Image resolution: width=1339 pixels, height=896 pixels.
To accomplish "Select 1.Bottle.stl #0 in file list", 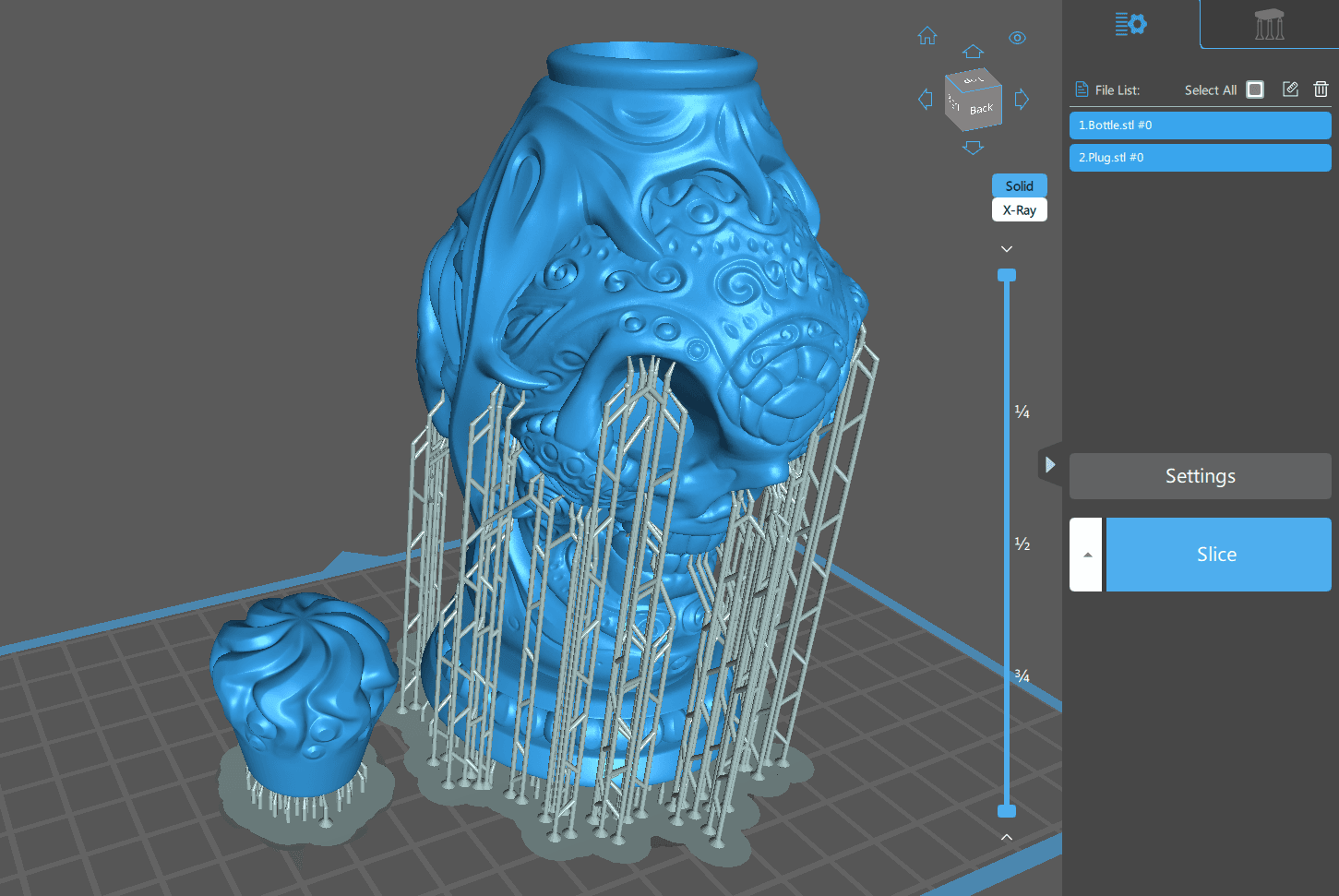I will click(1200, 125).
